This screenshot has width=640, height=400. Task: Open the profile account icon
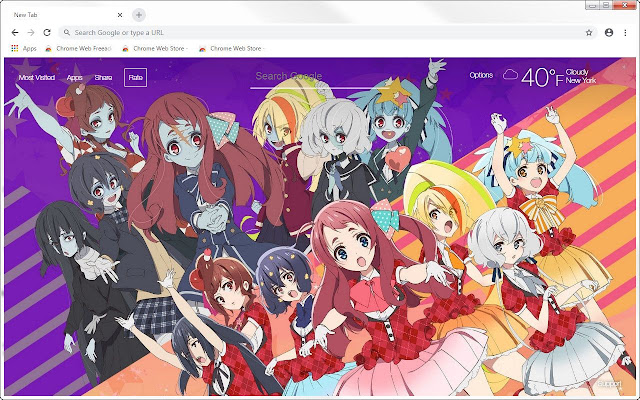(609, 33)
